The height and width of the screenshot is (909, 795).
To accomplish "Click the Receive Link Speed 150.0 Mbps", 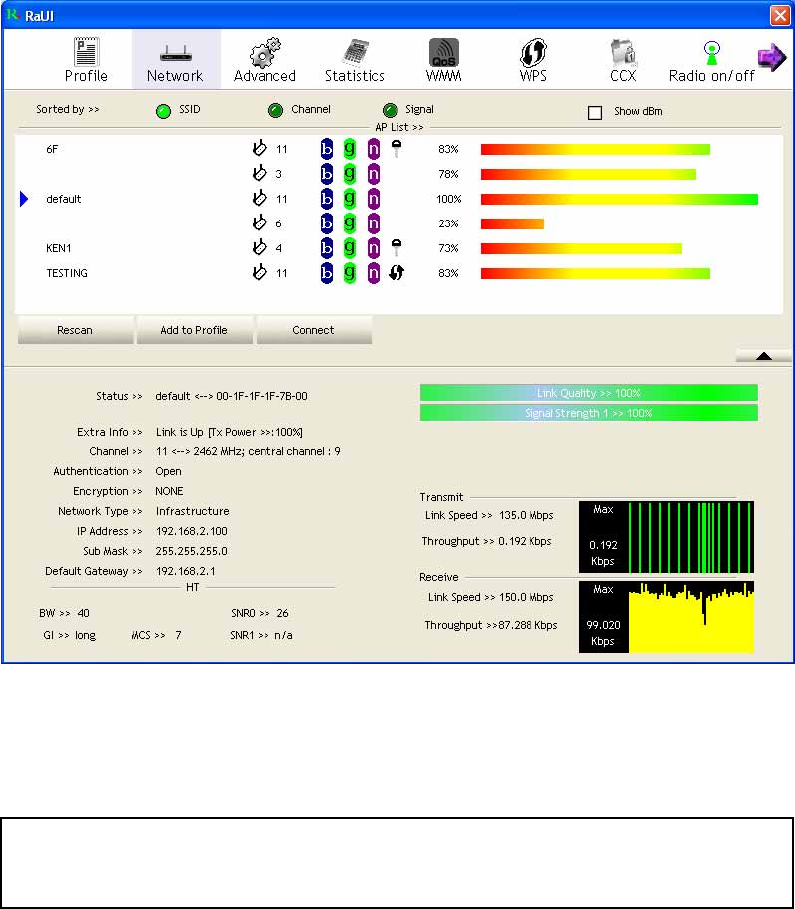I will (526, 597).
